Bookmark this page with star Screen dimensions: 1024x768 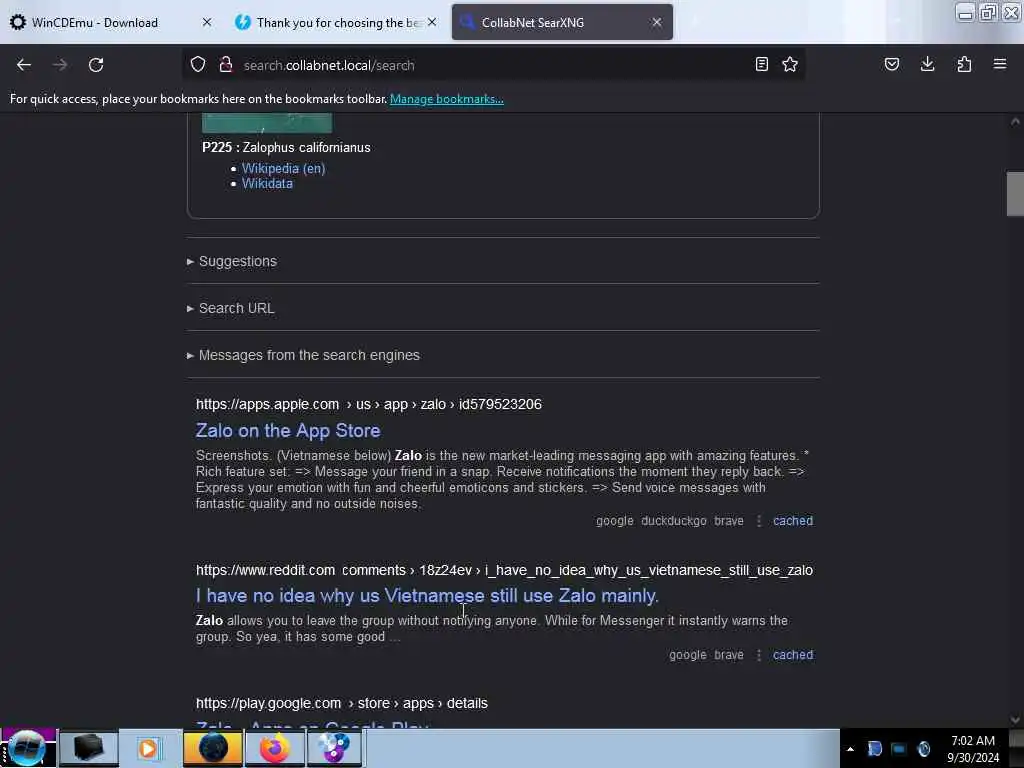pos(790,65)
